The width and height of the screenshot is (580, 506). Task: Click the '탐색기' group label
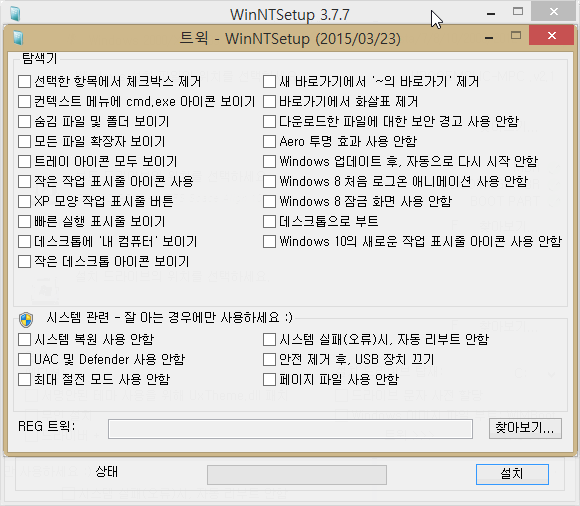pos(40,58)
